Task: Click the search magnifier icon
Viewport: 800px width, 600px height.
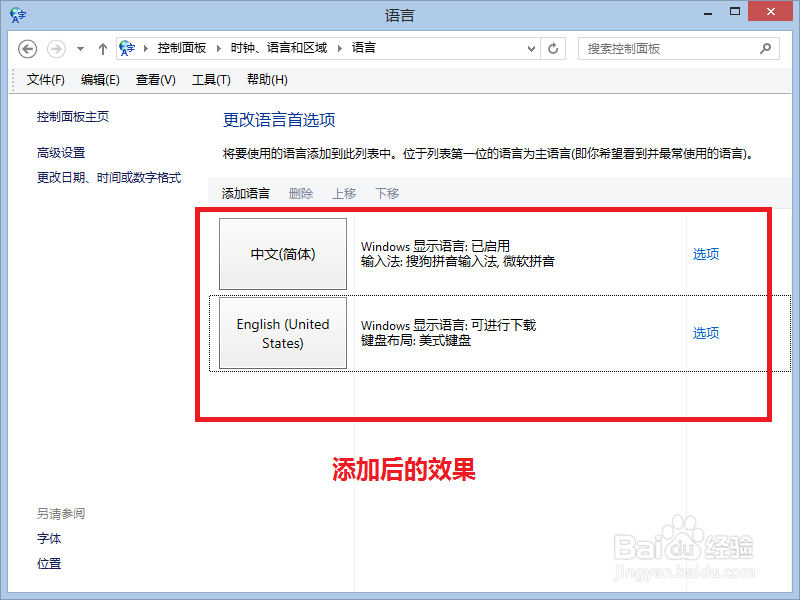Action: tap(765, 48)
